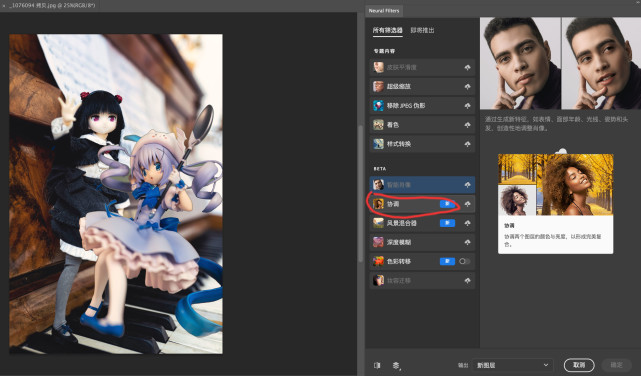Screen dimensions: 641x376
Task: Download the 妆容迁移 filter via cloud icon
Action: click(467, 281)
